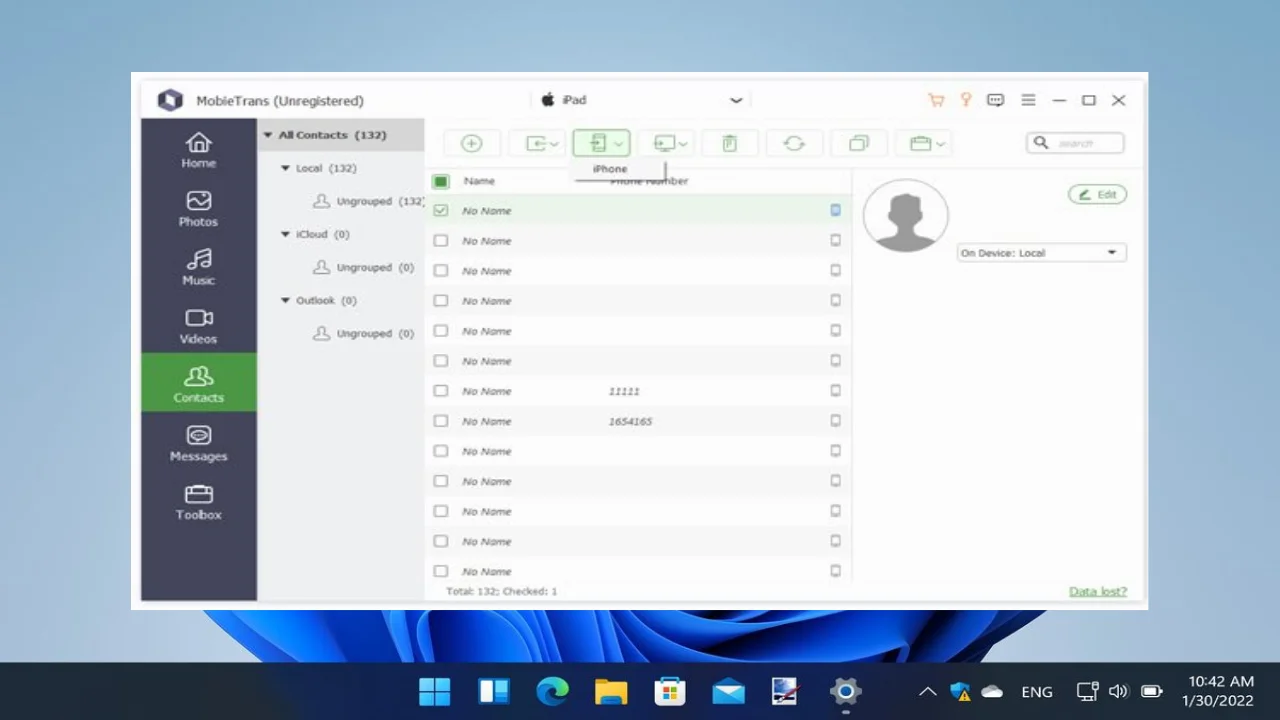Open the taskbar clock and date
The image size is (1280, 720).
click(x=1217, y=691)
